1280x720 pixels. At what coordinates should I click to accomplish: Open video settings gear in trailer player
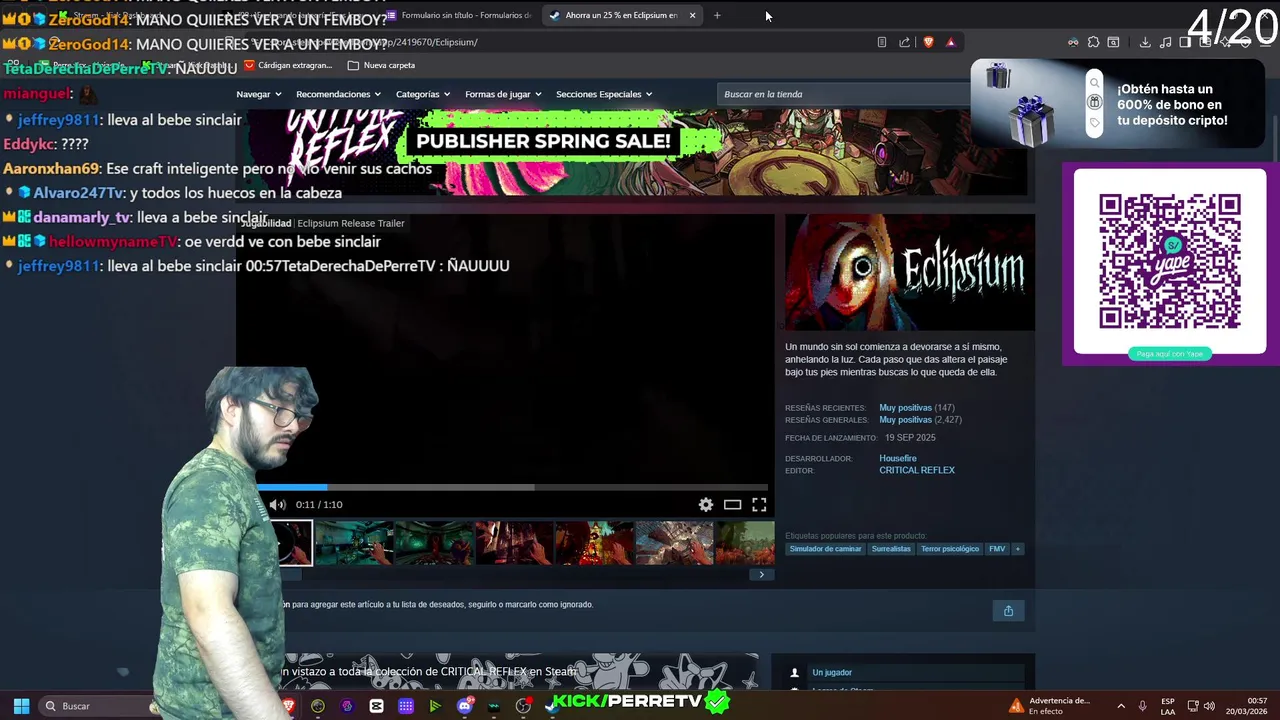(x=706, y=505)
